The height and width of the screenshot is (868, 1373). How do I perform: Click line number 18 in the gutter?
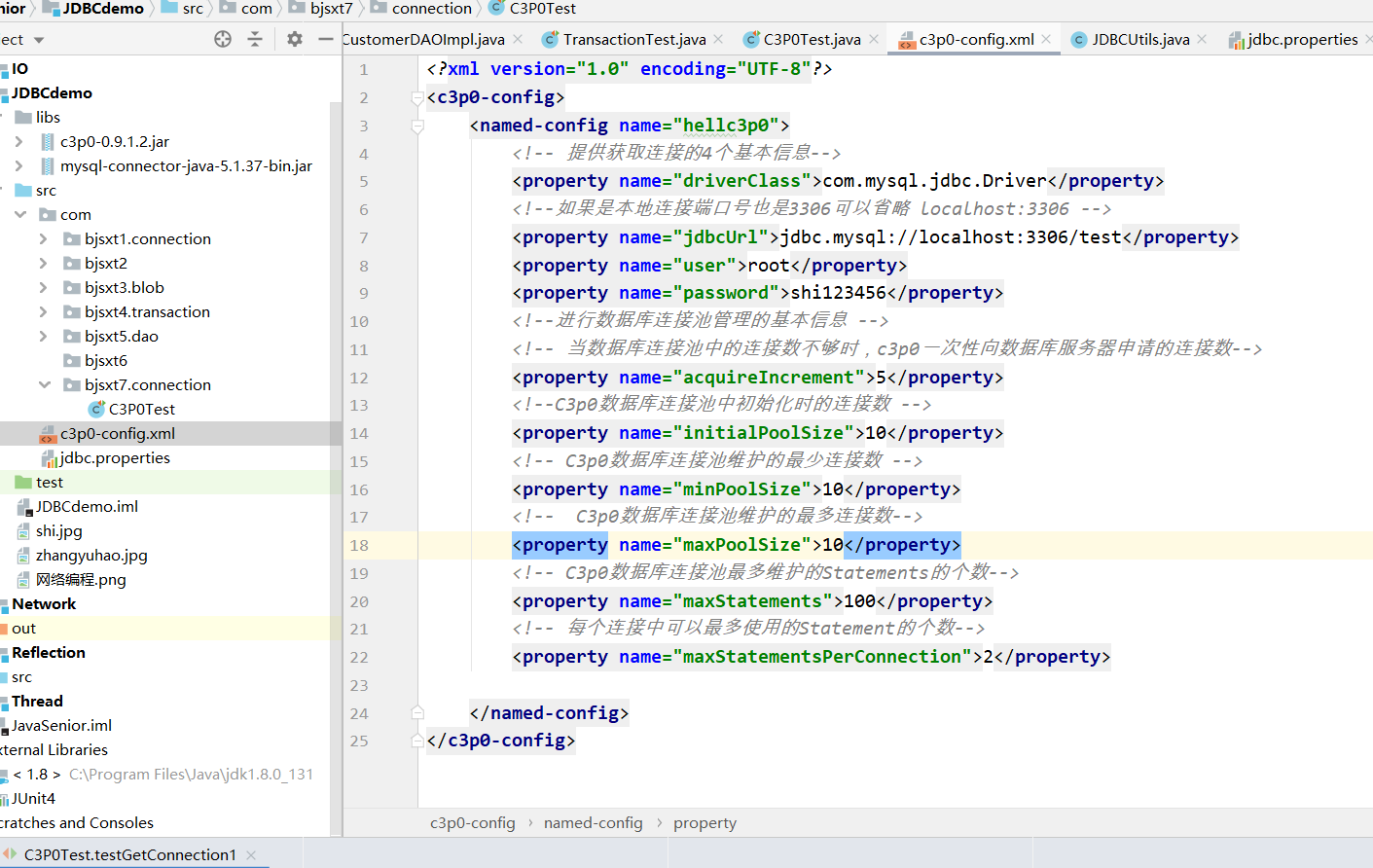point(359,545)
